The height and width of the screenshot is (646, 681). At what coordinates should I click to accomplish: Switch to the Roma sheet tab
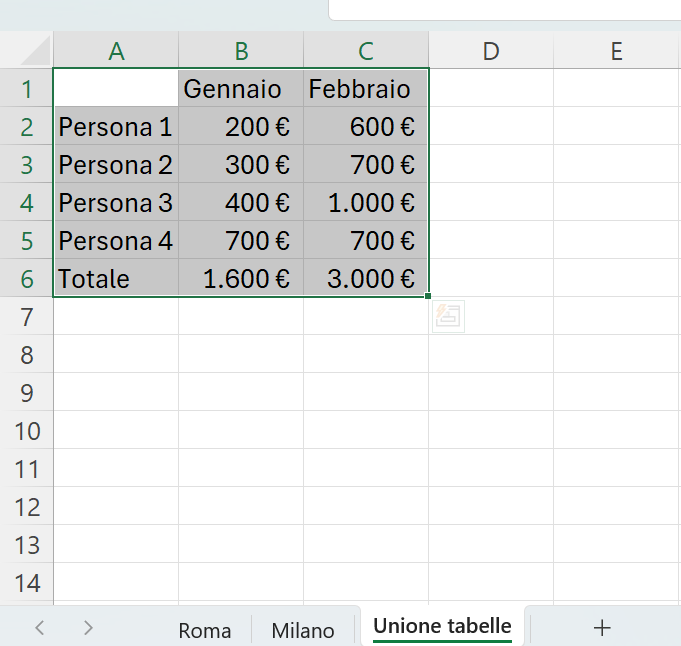point(205,630)
